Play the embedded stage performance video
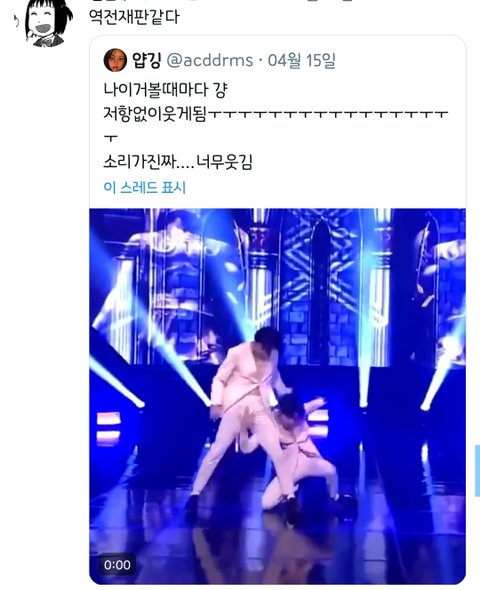The width and height of the screenshot is (480, 590). [278, 396]
